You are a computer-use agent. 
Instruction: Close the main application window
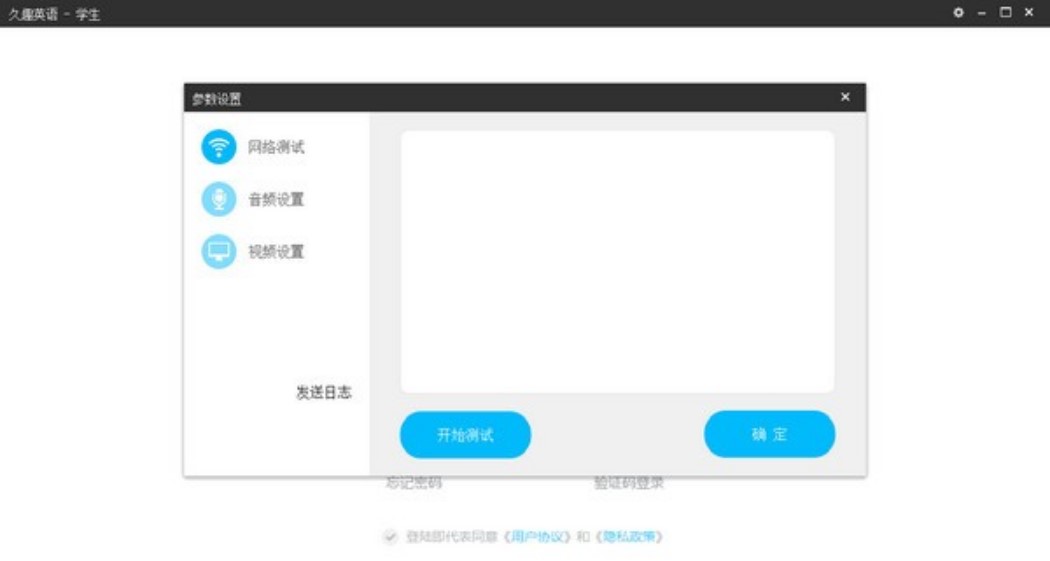(1029, 12)
